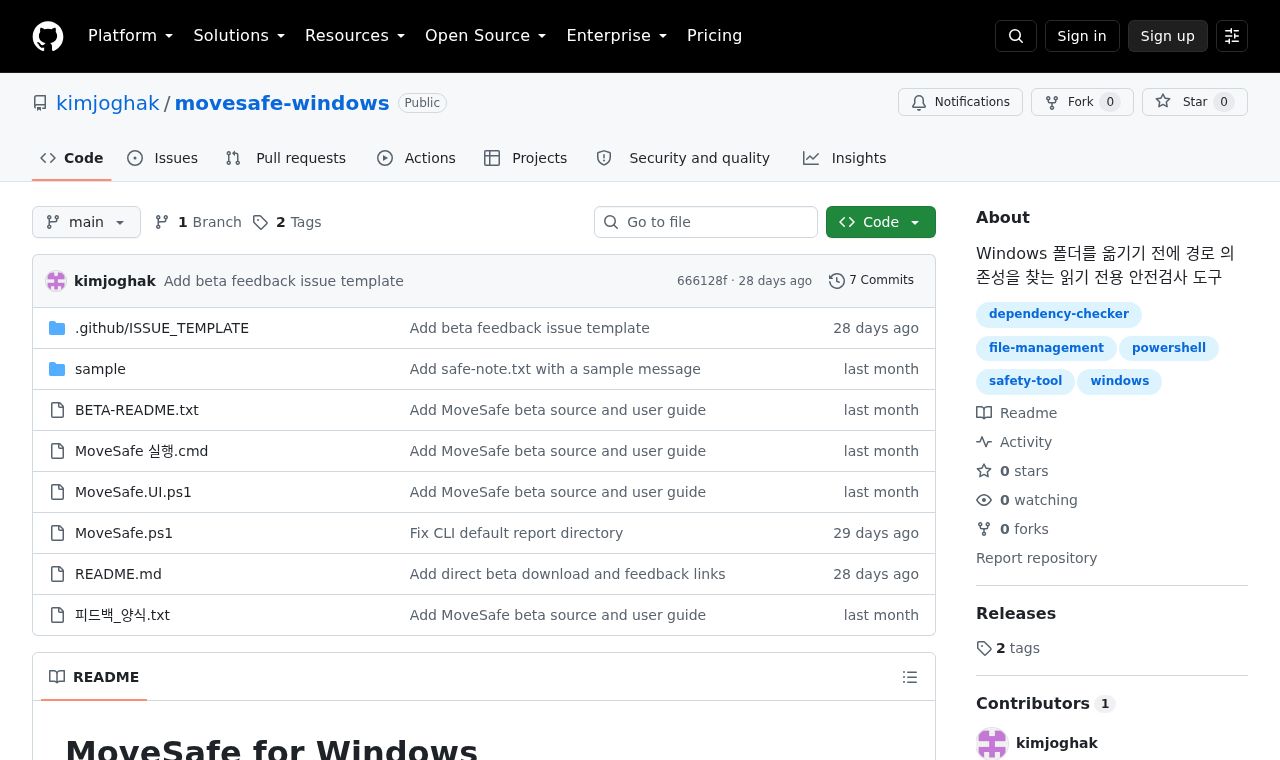Viewport: 1280px width, 760px height.
Task: Open the Insights tab
Action: click(x=845, y=158)
